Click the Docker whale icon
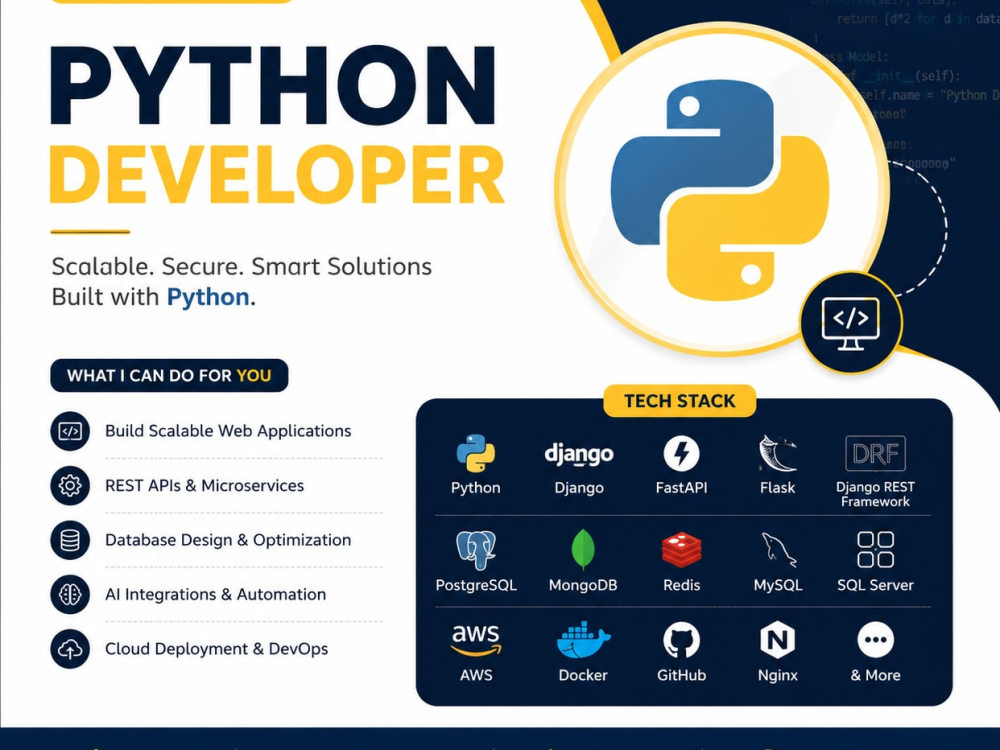The image size is (1000, 750). [x=583, y=640]
